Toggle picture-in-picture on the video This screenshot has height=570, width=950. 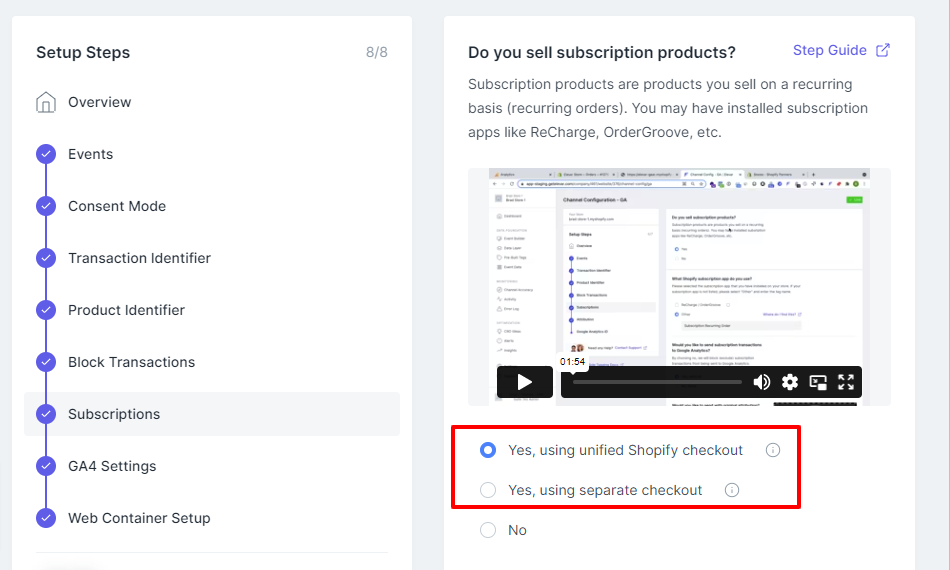[818, 382]
